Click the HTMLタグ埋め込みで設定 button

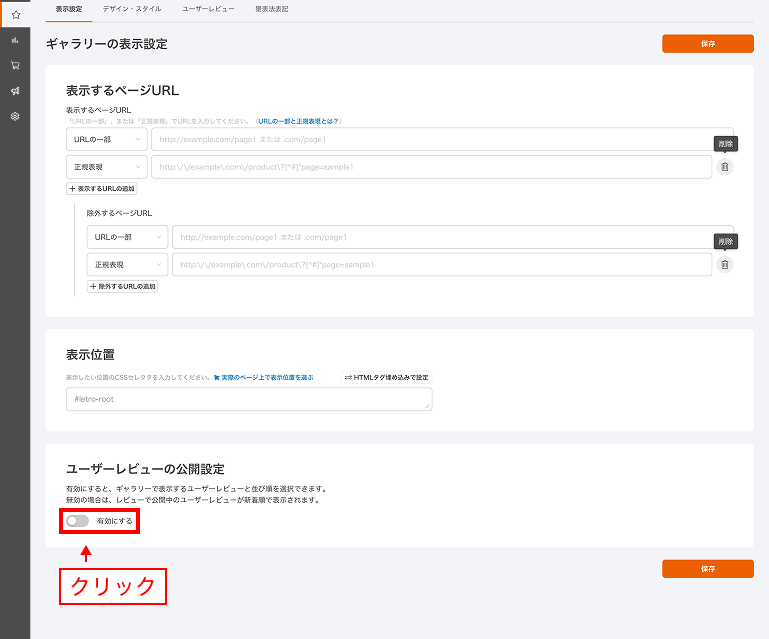coord(386,377)
